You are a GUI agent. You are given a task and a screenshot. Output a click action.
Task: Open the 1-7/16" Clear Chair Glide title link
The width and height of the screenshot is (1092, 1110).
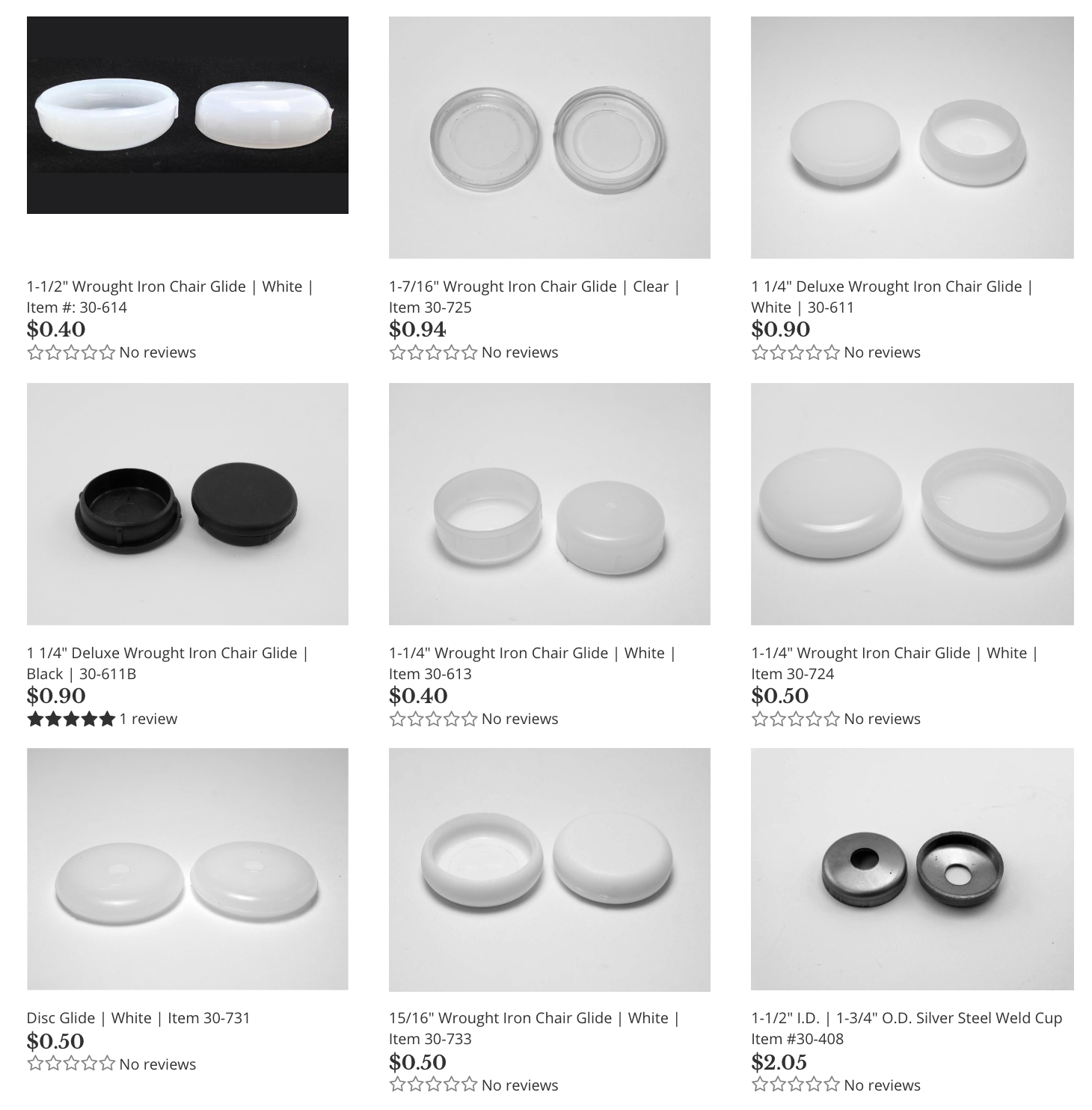534,297
